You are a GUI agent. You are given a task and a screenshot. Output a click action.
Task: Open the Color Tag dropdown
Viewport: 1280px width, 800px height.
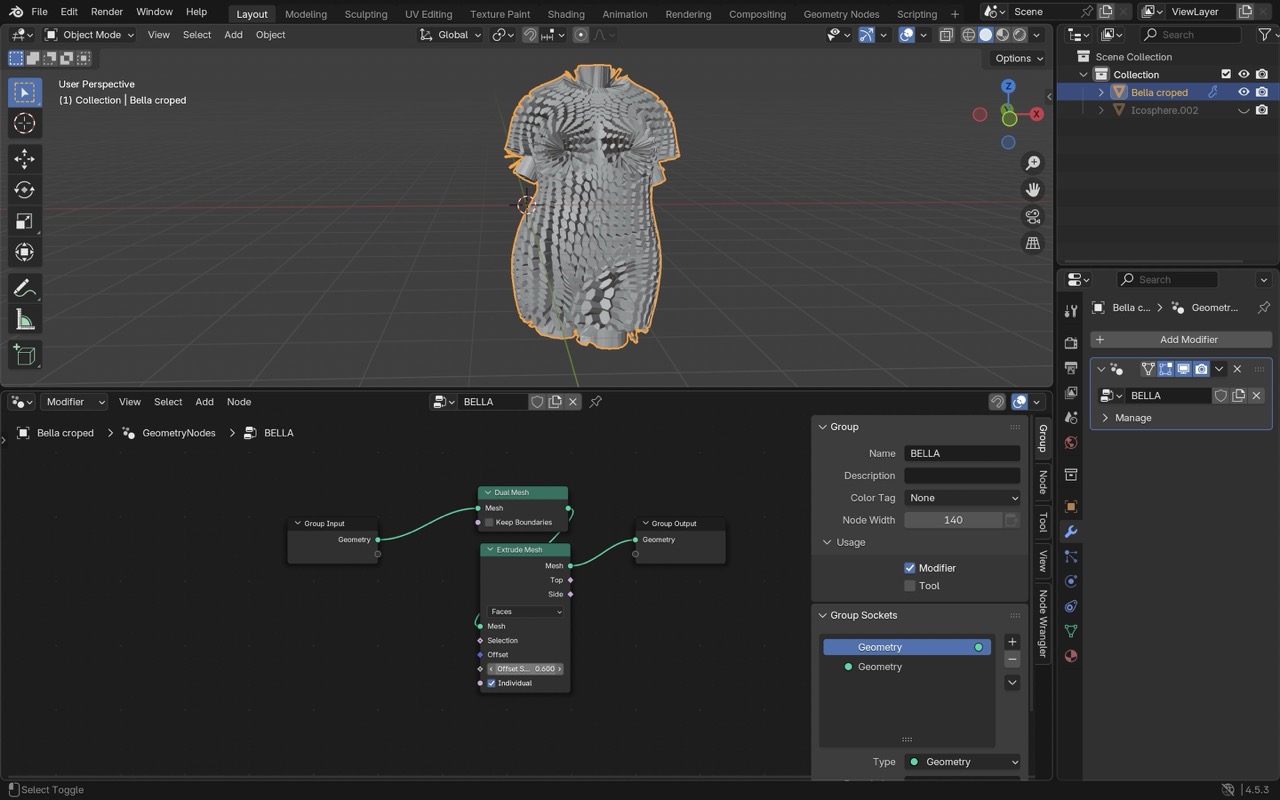click(x=962, y=498)
